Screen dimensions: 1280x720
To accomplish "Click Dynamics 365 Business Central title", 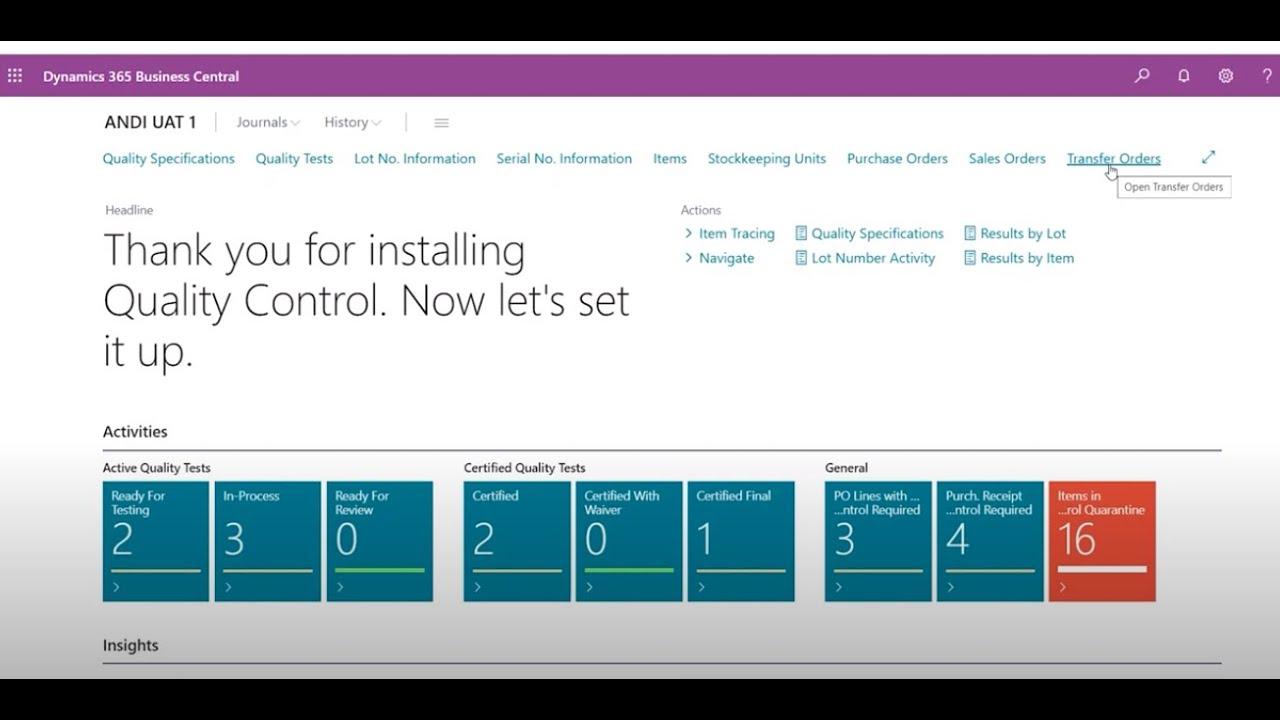I will tap(141, 76).
